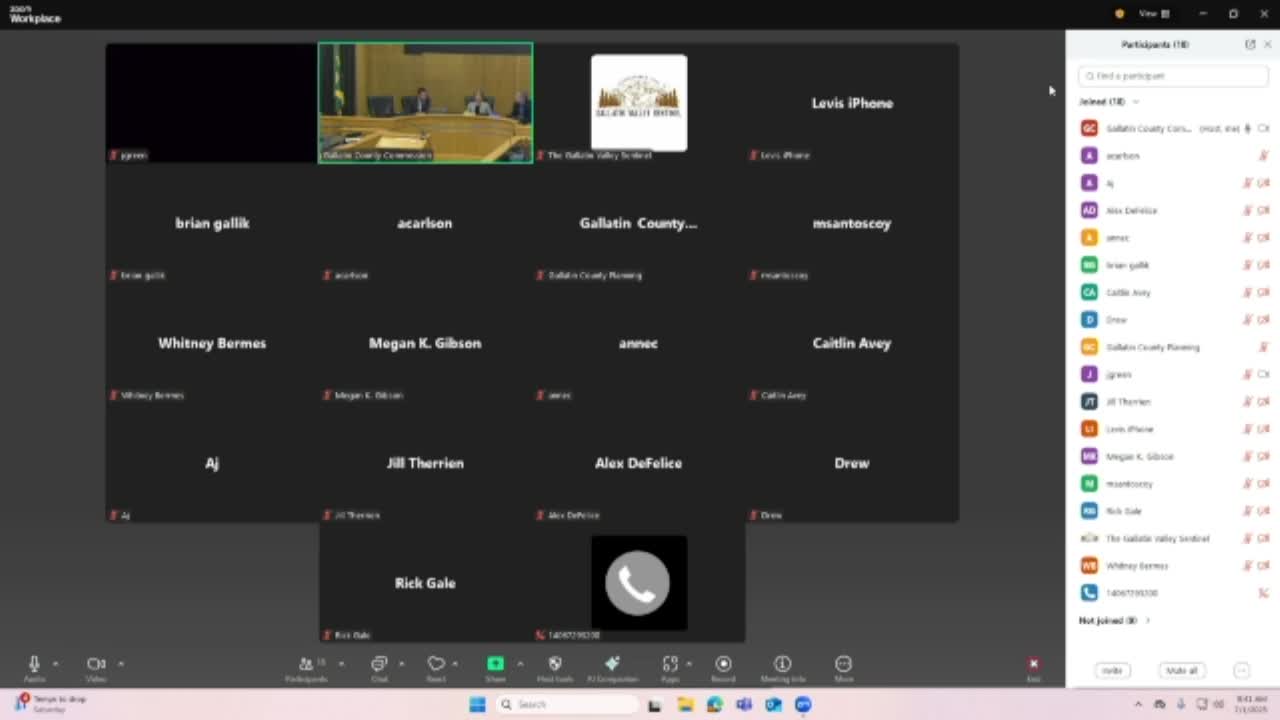Select the phone caller 14067299200 tile

pyautogui.click(x=639, y=583)
